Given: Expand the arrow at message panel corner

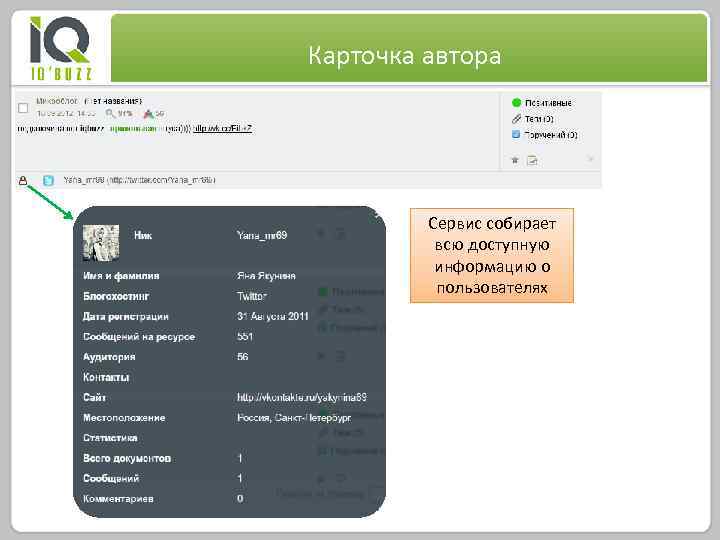Looking at the screenshot, I should point(591,159).
